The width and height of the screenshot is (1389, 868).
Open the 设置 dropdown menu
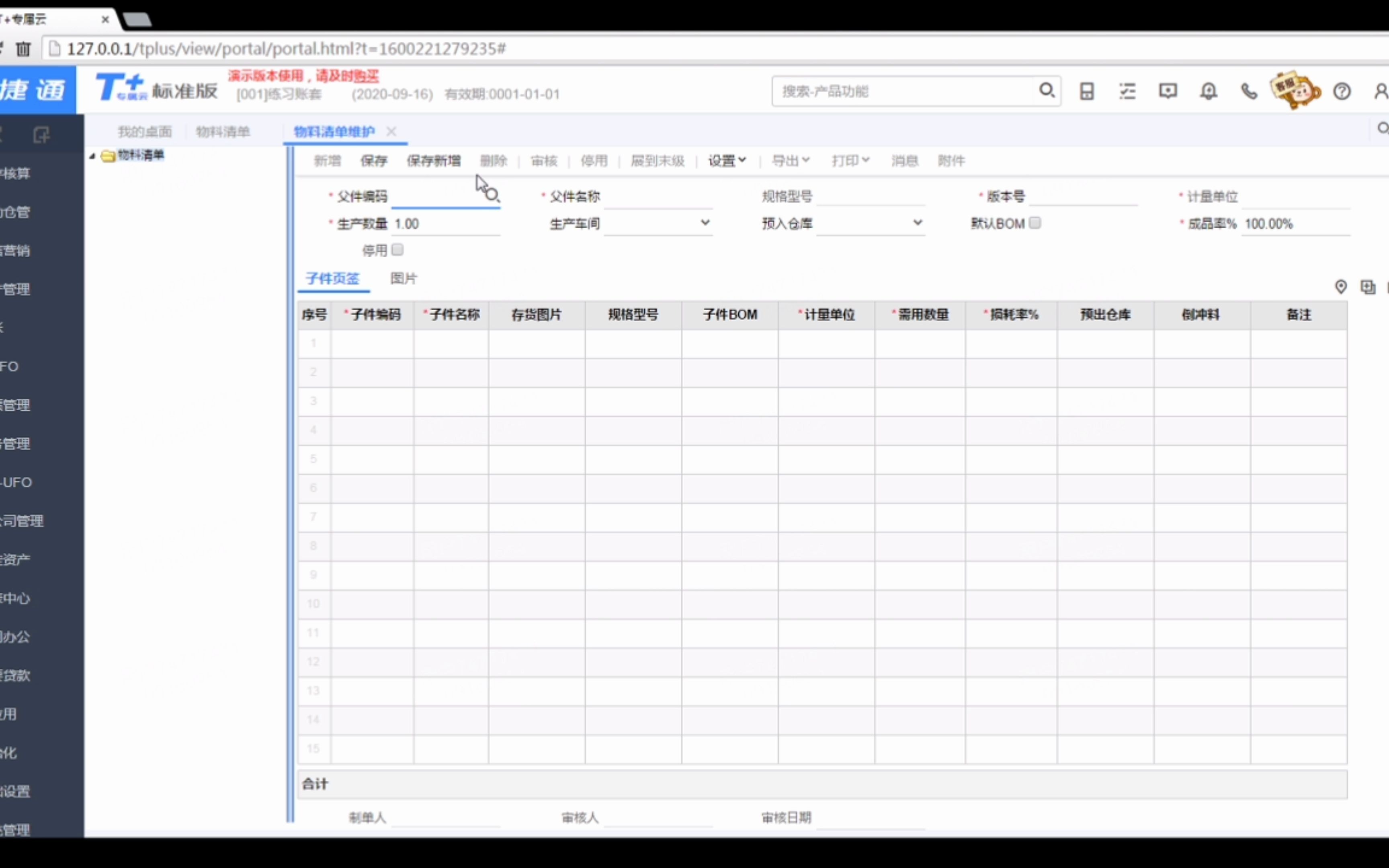coord(726,161)
